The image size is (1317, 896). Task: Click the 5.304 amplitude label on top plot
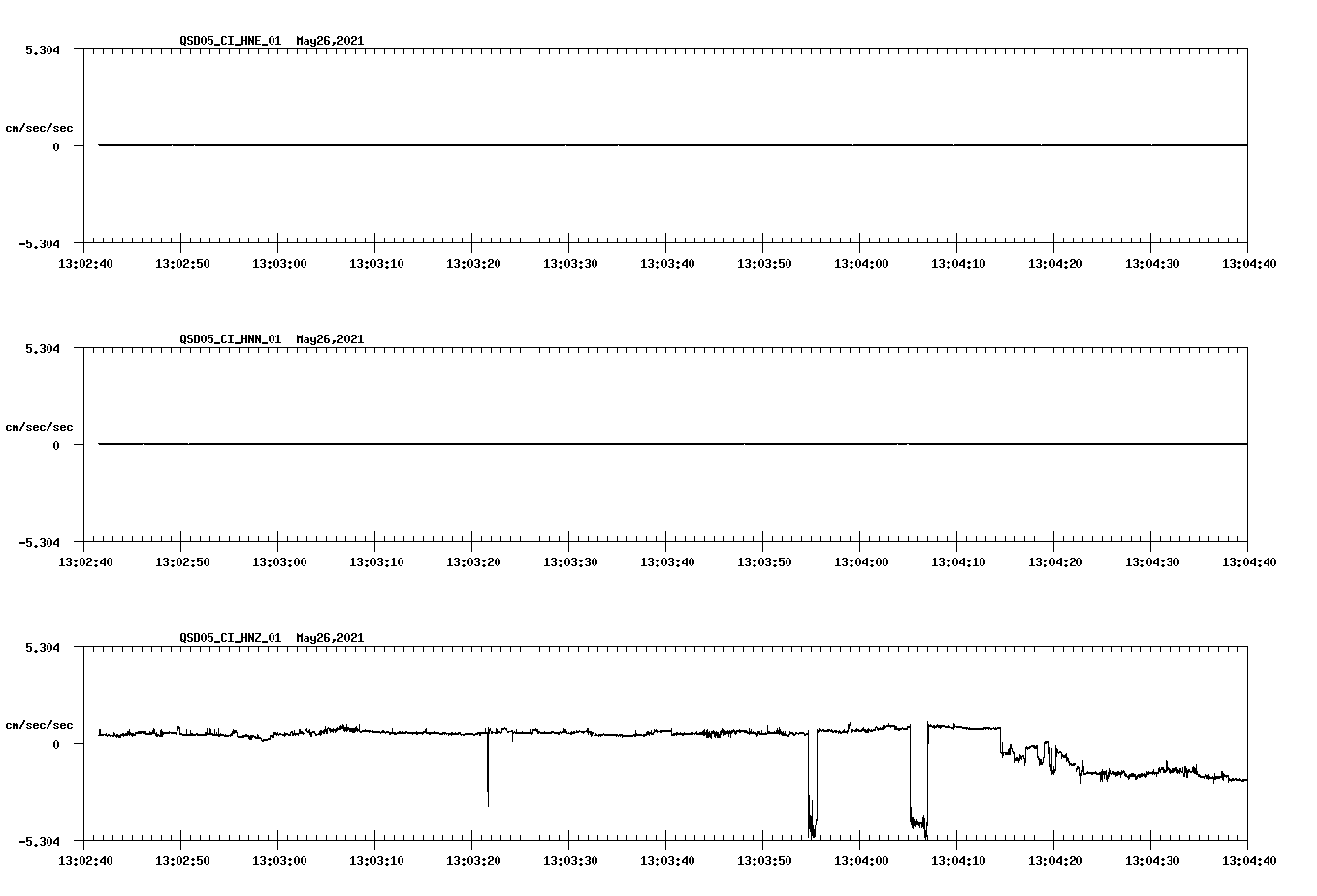(41, 49)
